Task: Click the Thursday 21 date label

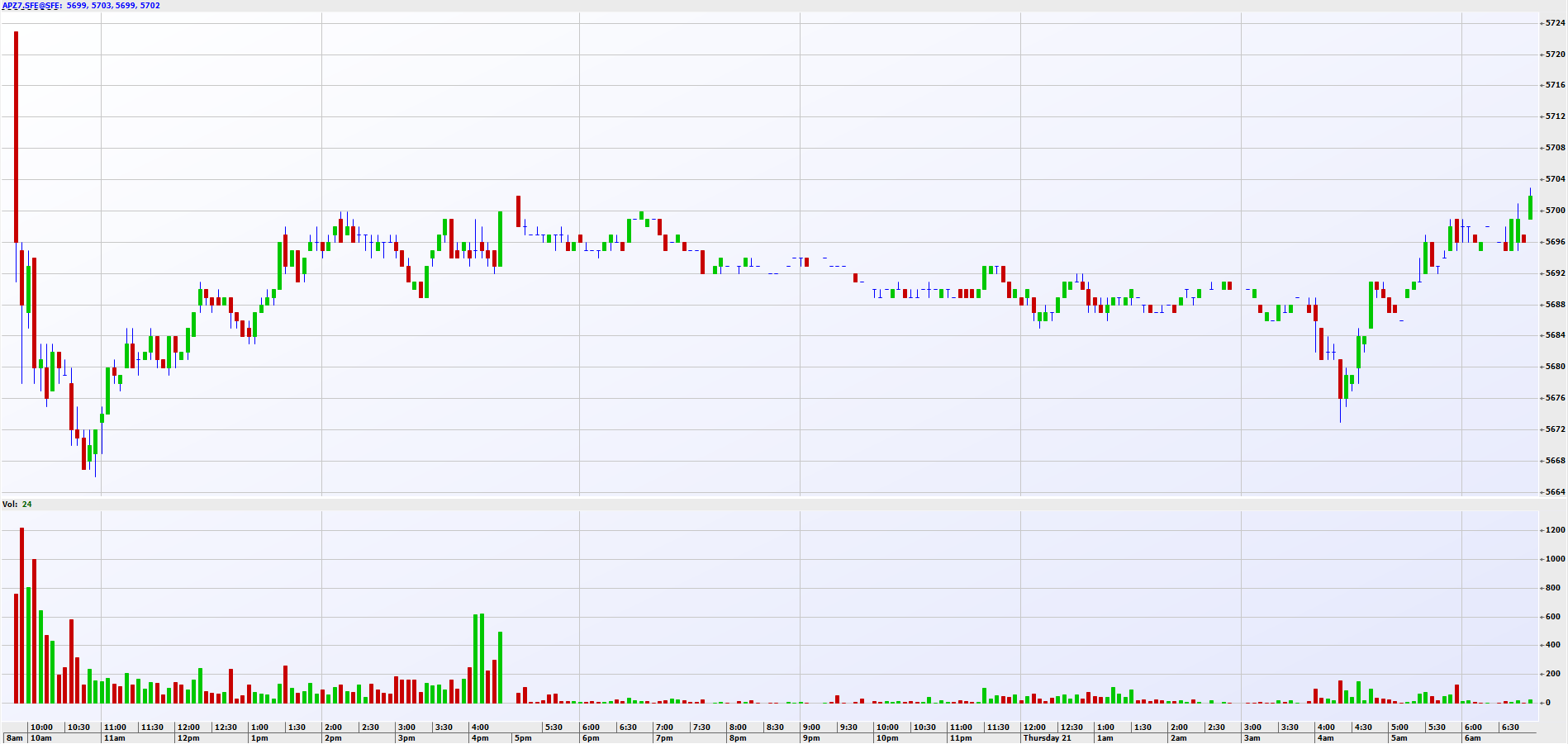Action: (1047, 738)
